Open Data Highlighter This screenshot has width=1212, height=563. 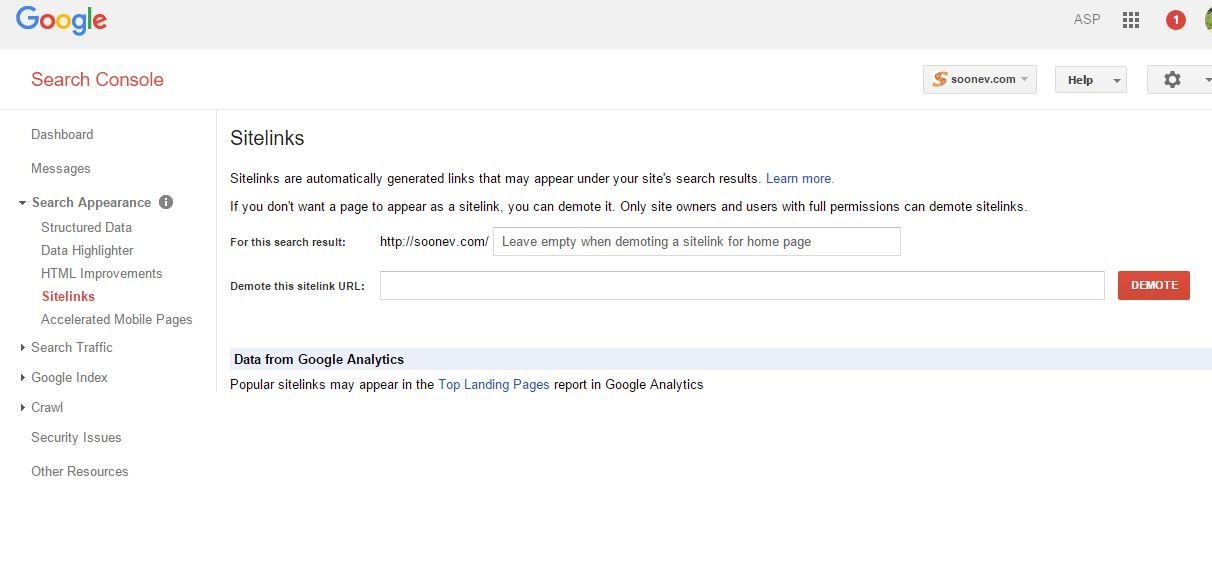pyautogui.click(x=87, y=250)
